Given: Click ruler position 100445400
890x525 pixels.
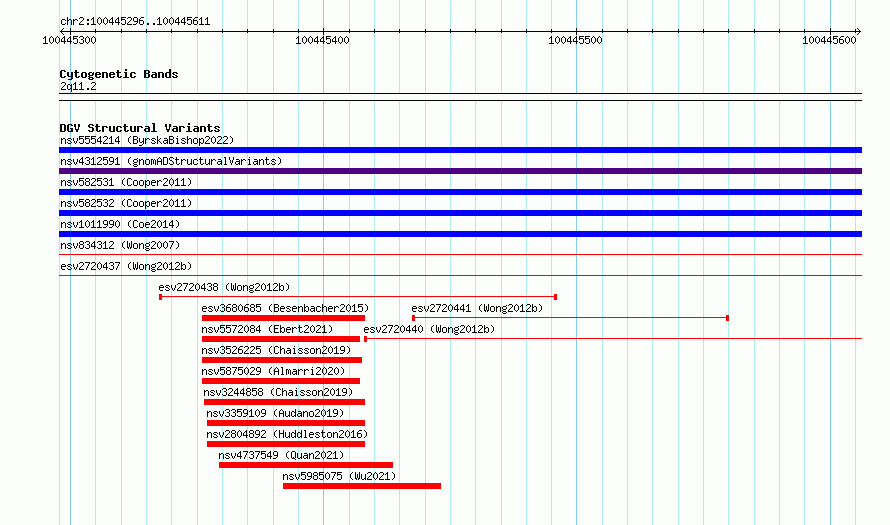Looking at the screenshot, I should 322,40.
